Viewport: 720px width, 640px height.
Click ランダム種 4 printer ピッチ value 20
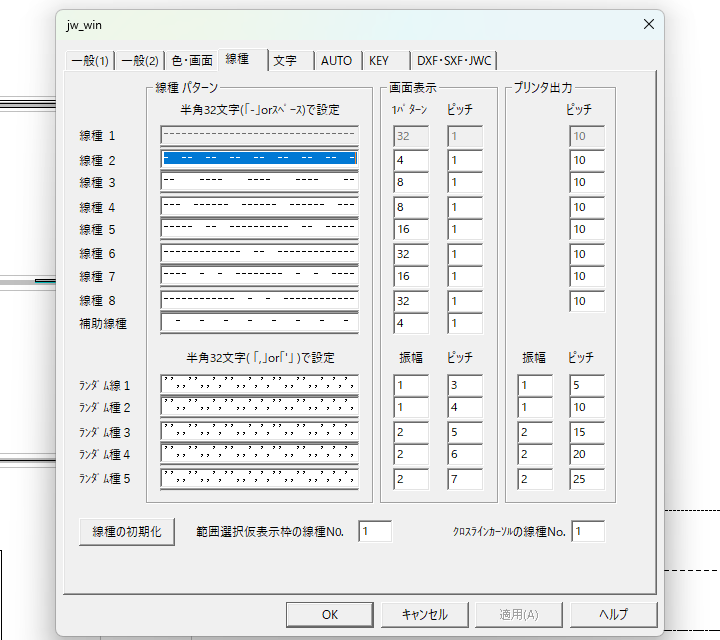(587, 454)
